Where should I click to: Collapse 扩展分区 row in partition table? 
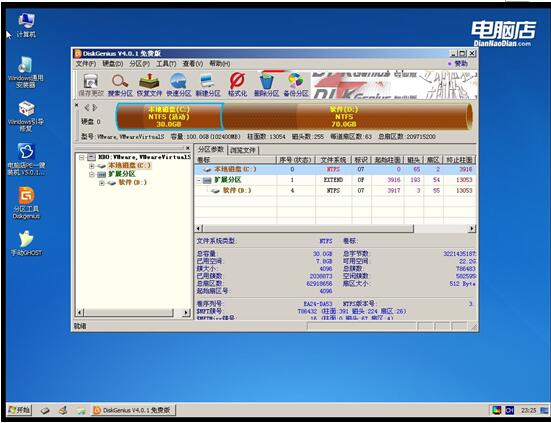pyautogui.click(x=199, y=180)
